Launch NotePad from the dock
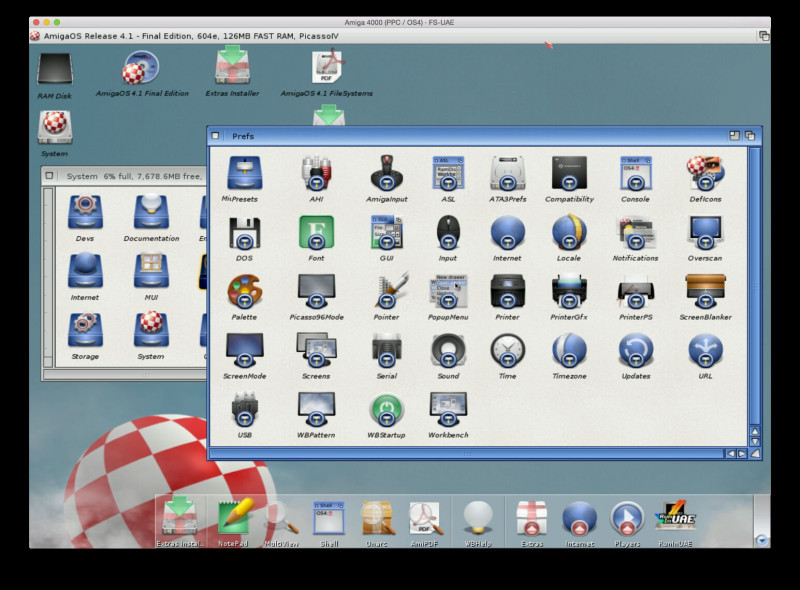The width and height of the screenshot is (800, 590). [x=234, y=518]
